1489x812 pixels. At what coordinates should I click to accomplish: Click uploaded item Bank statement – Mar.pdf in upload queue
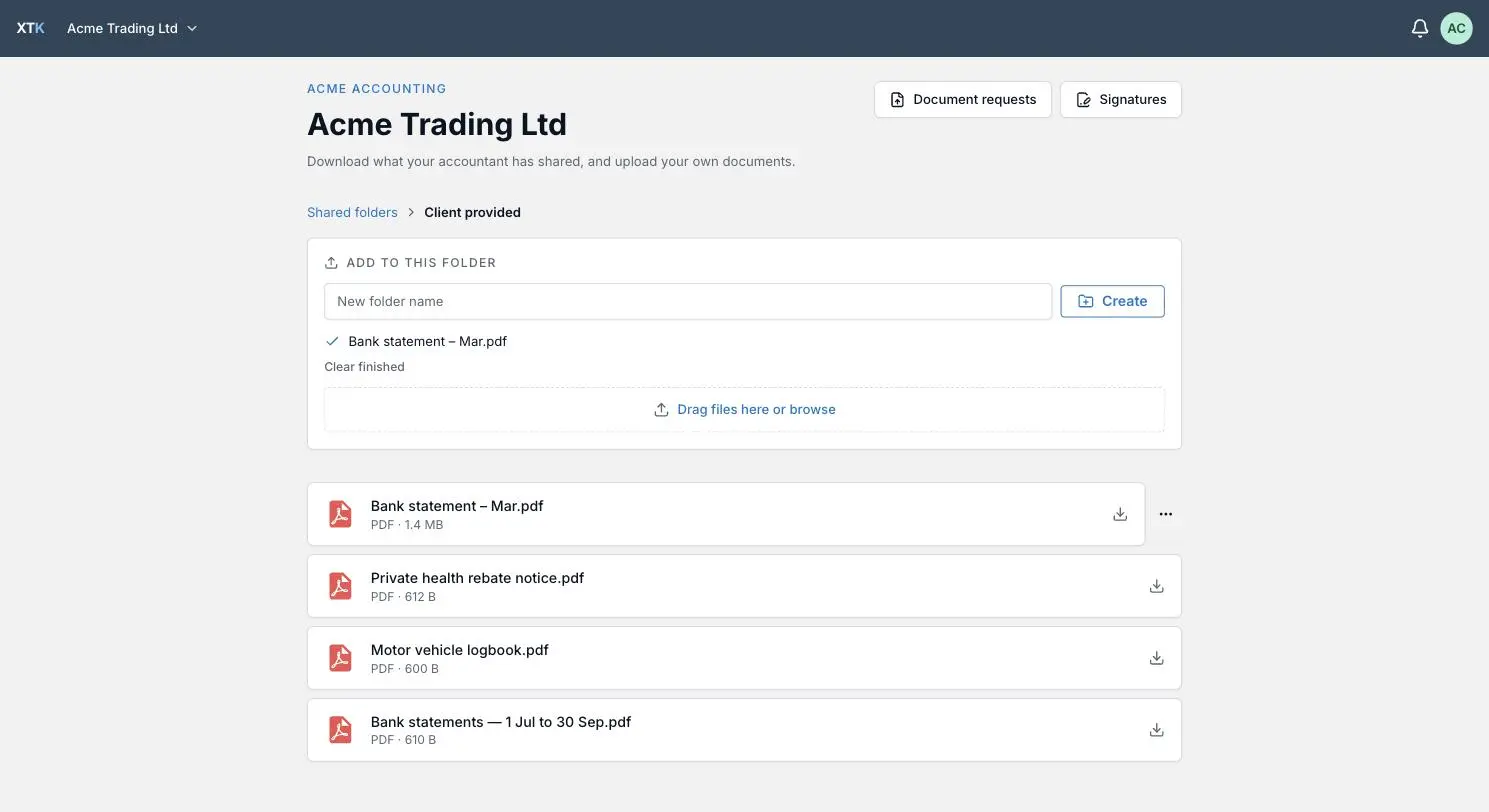pos(427,341)
